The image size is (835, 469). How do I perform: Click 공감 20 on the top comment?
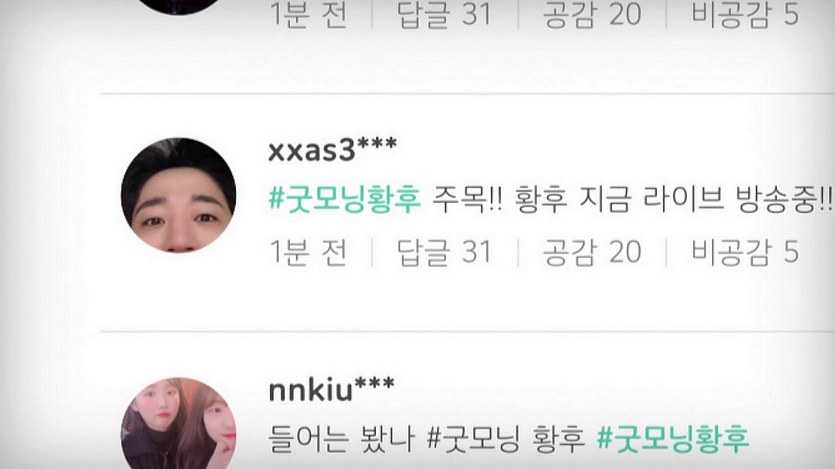(592, 14)
